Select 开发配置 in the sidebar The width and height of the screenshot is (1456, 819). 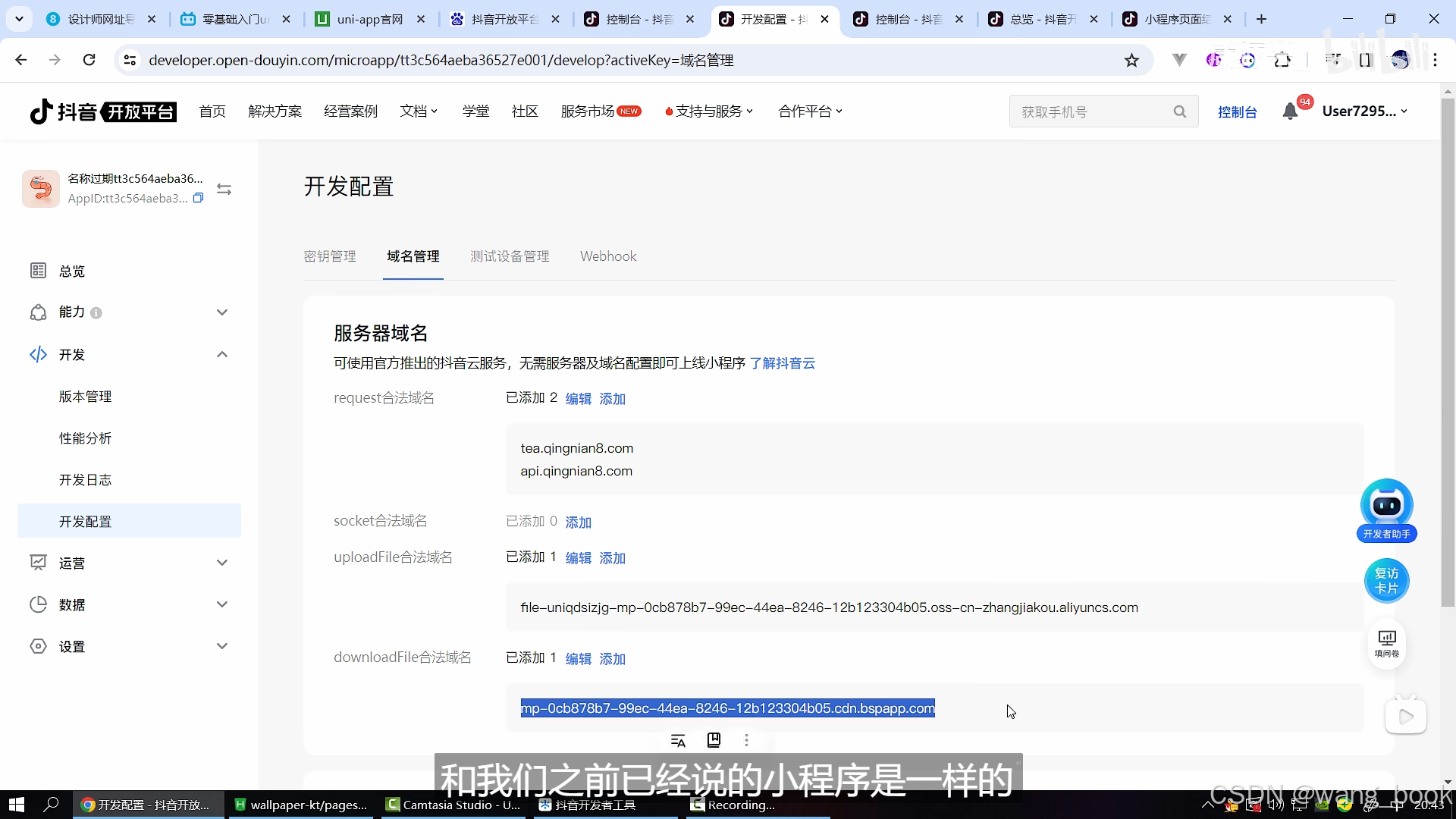pos(129,521)
